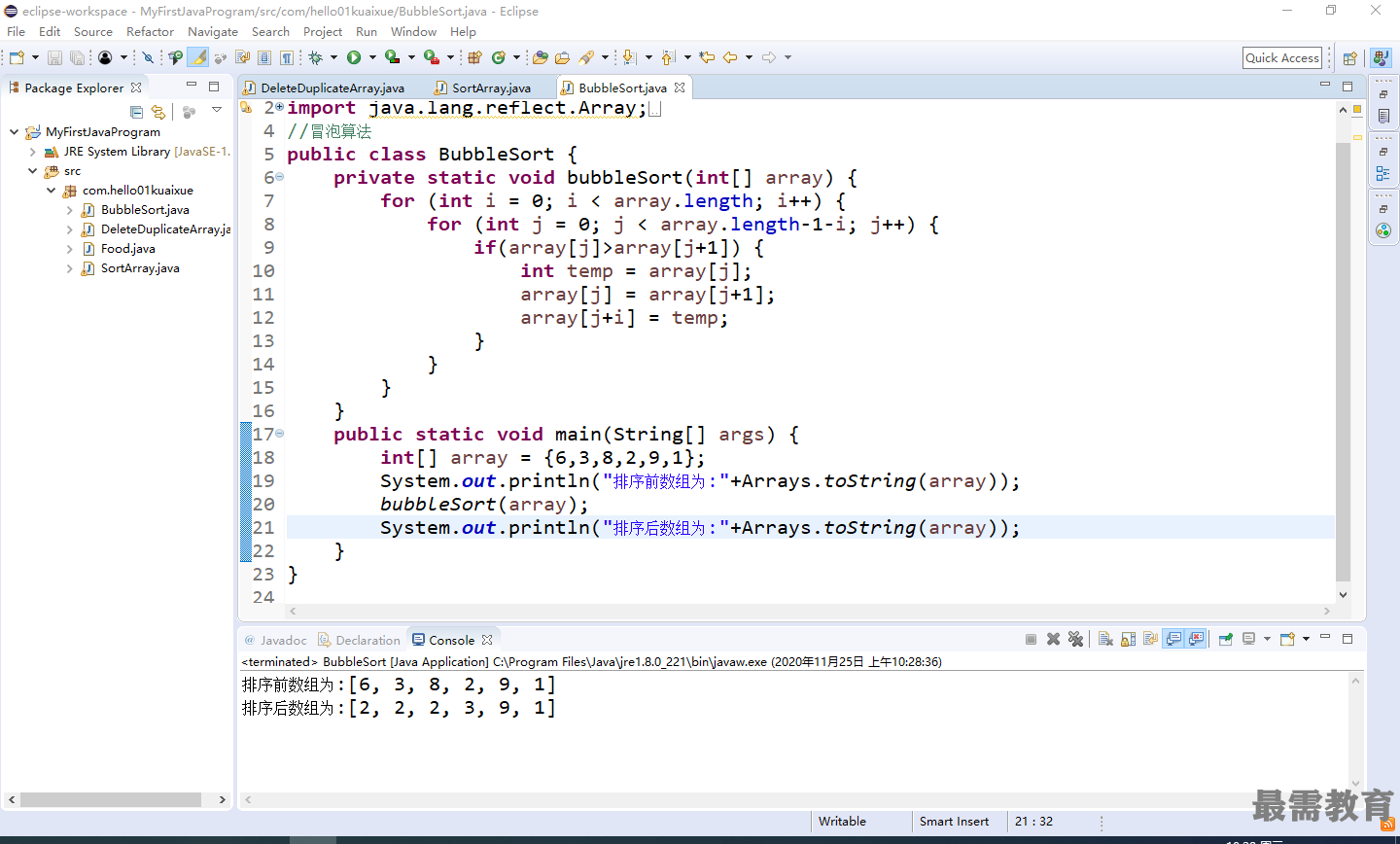This screenshot has width=1400, height=844.
Task: Open the Navigate menu
Action: pos(213,31)
